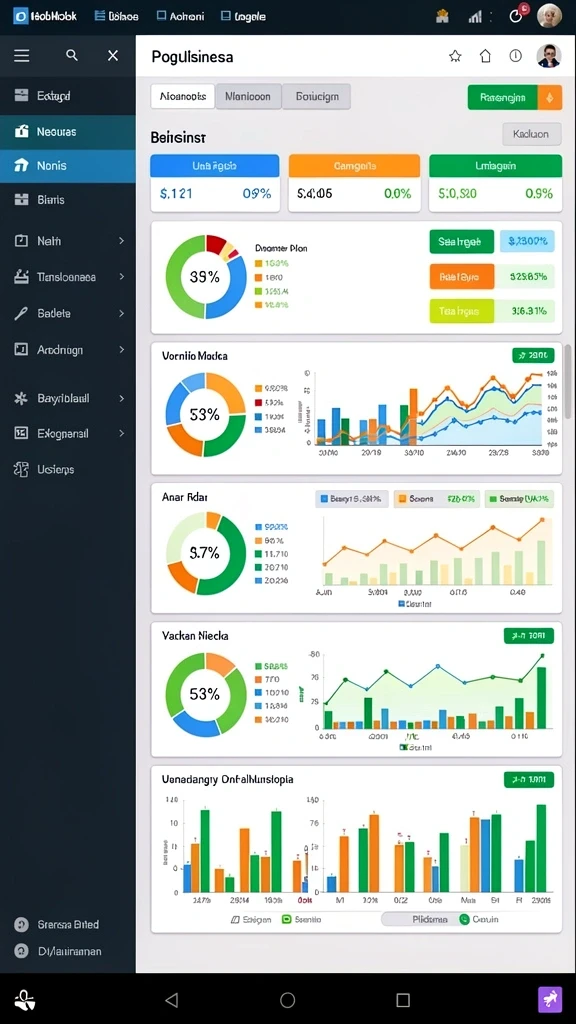Open the orange dropdown beside Rarengim button
Screen dimensions: 576x1024
pyautogui.click(x=550, y=98)
